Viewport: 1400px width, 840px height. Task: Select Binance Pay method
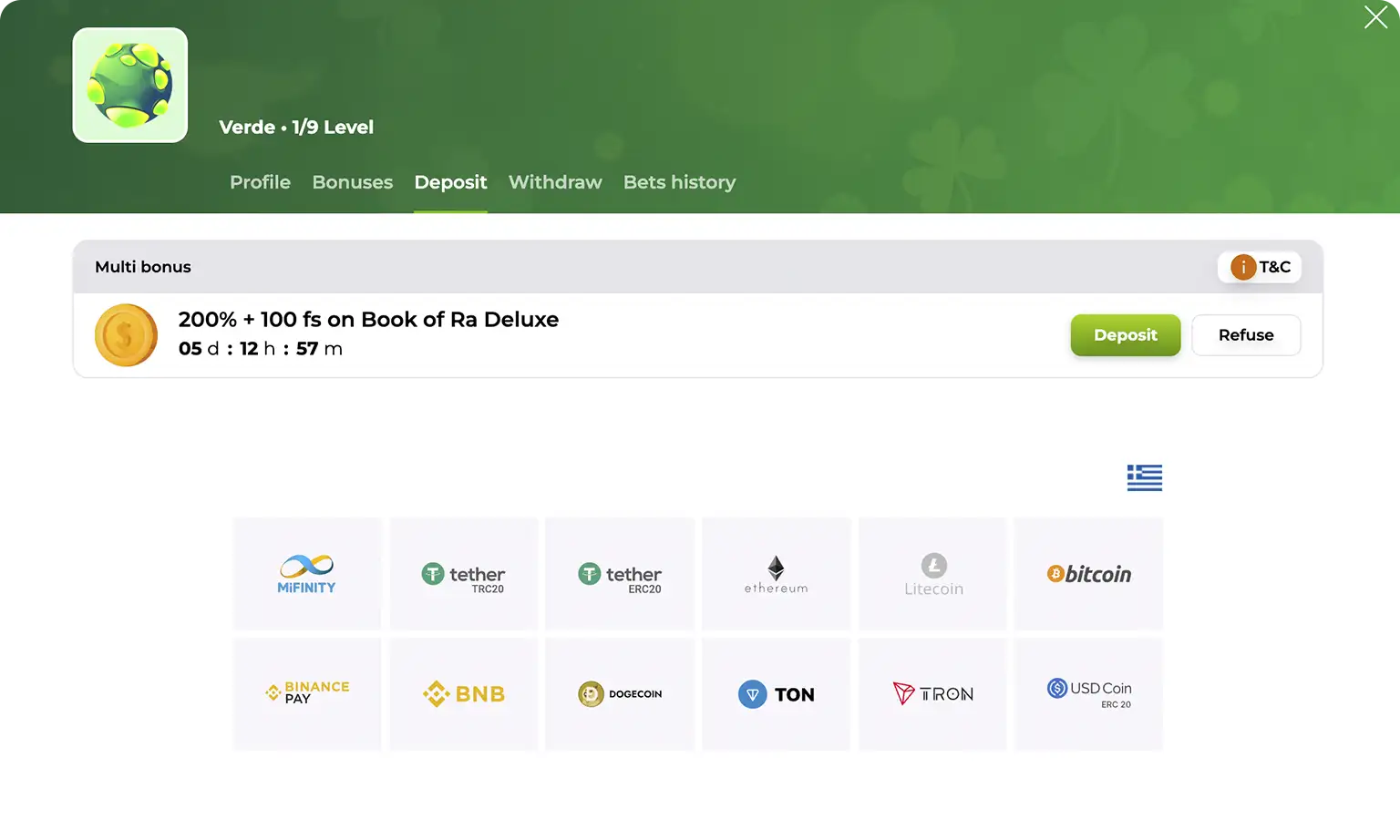(x=307, y=694)
